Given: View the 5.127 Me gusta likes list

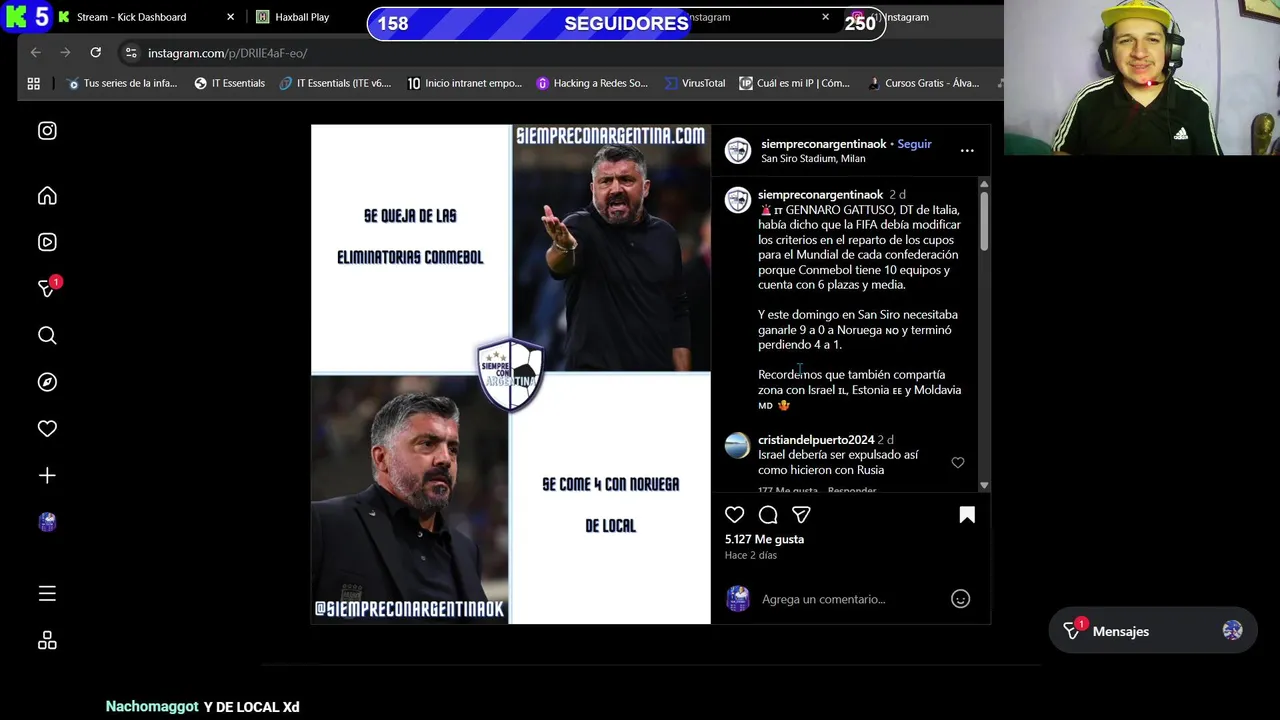Looking at the screenshot, I should pos(764,539).
